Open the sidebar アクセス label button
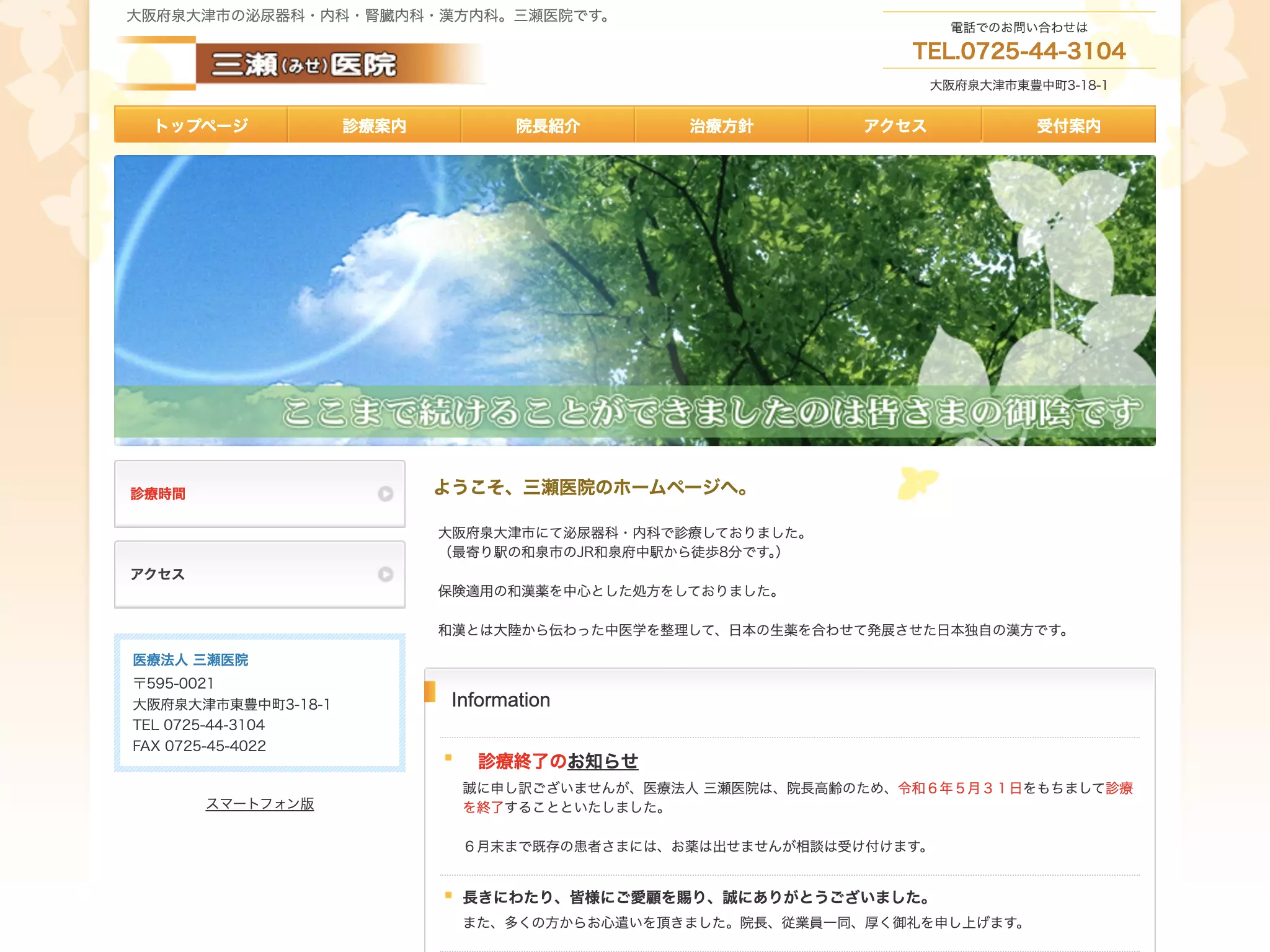The image size is (1270, 952). pyautogui.click(x=260, y=575)
